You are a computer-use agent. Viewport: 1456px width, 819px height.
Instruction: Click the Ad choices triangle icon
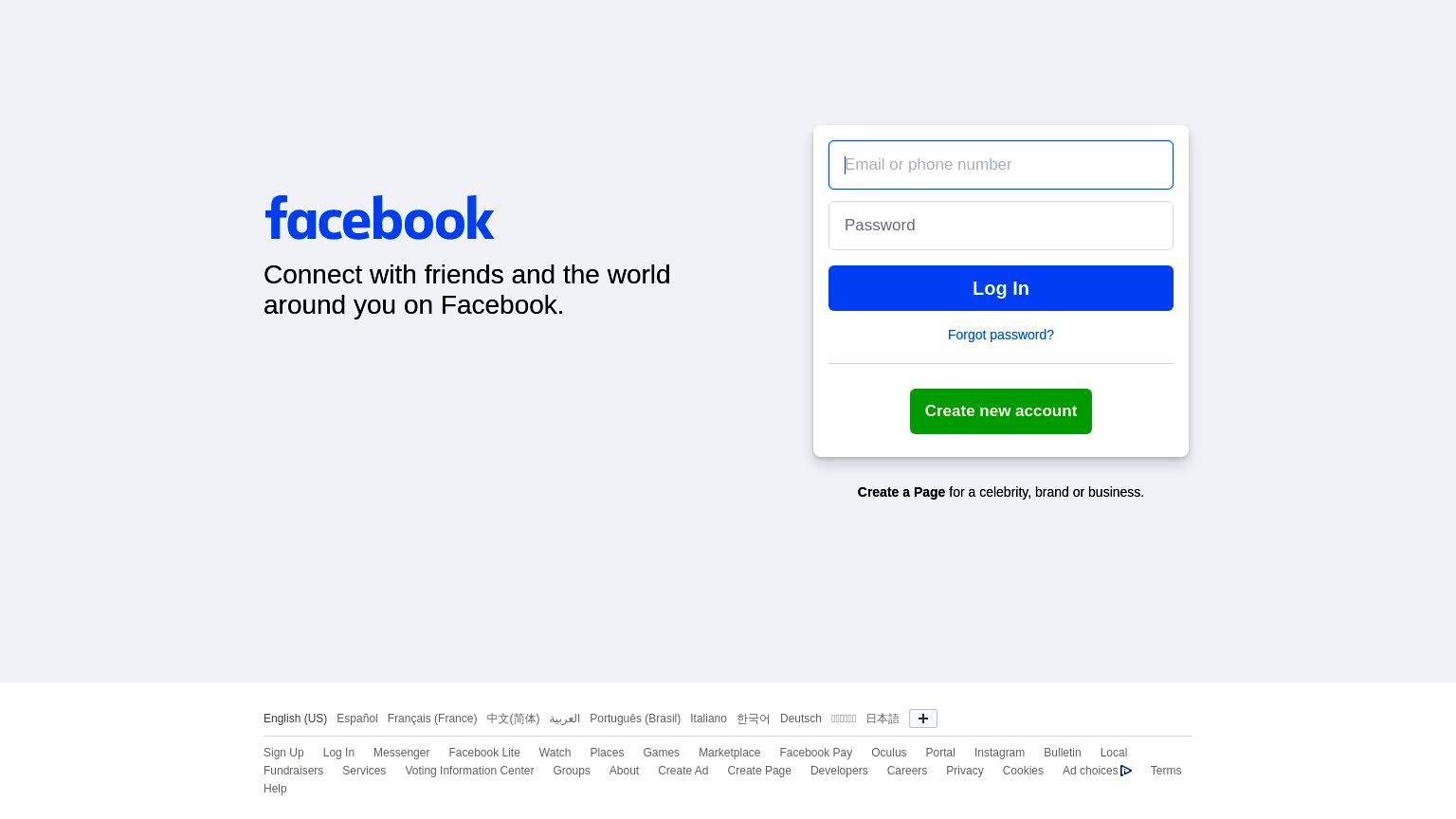[1126, 771]
